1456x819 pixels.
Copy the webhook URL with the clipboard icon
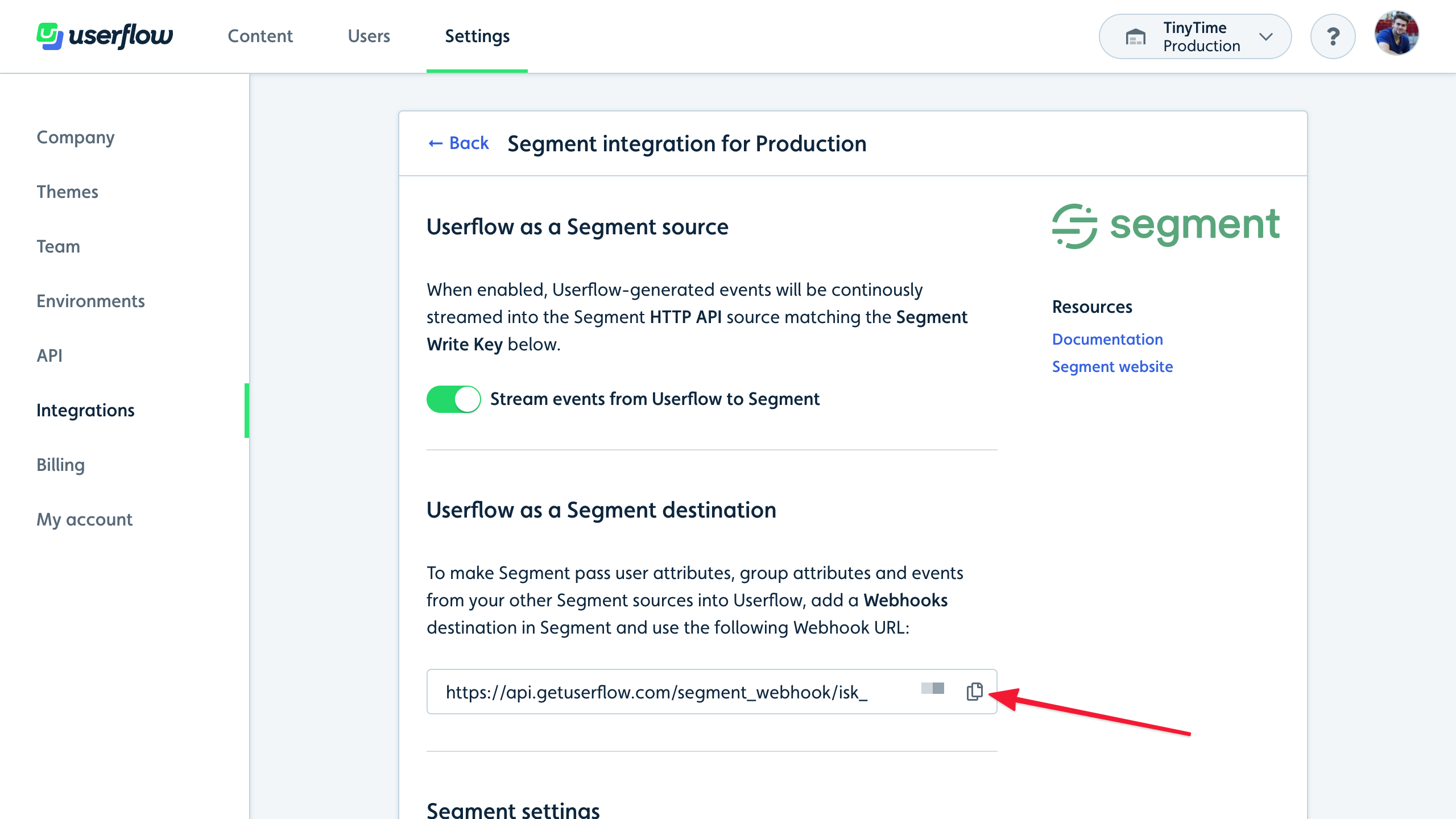point(974,691)
